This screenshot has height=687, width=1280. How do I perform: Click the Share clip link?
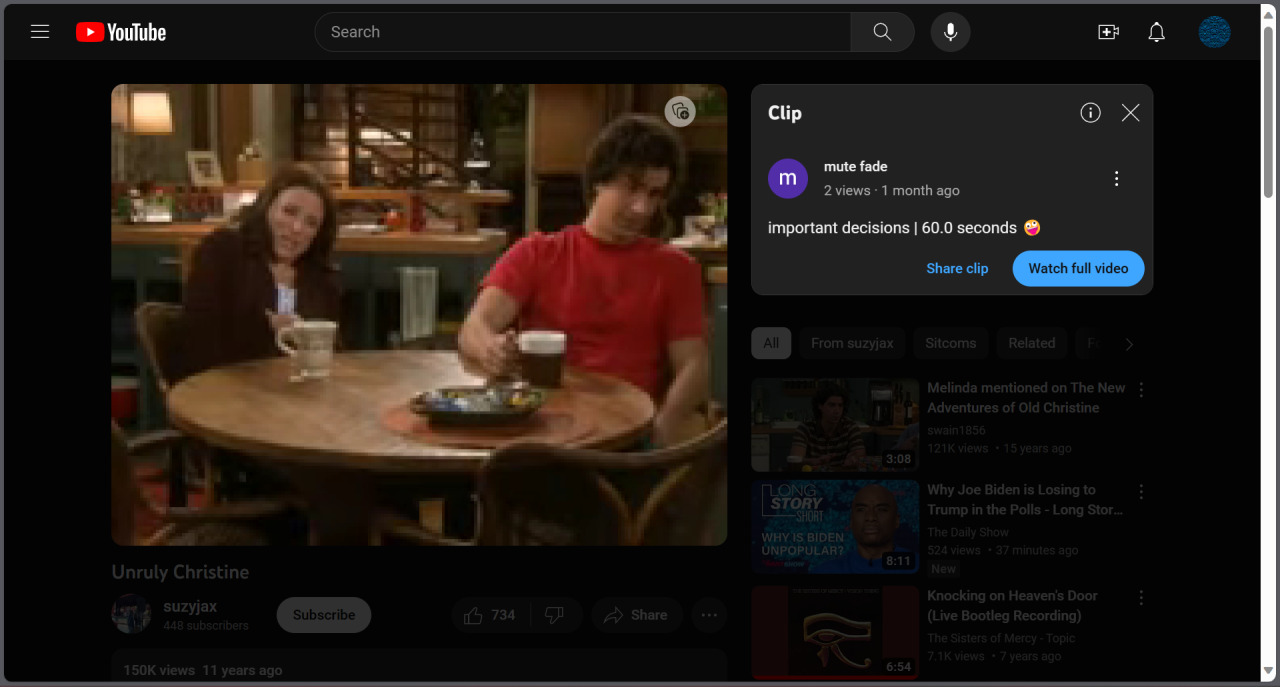pos(957,268)
